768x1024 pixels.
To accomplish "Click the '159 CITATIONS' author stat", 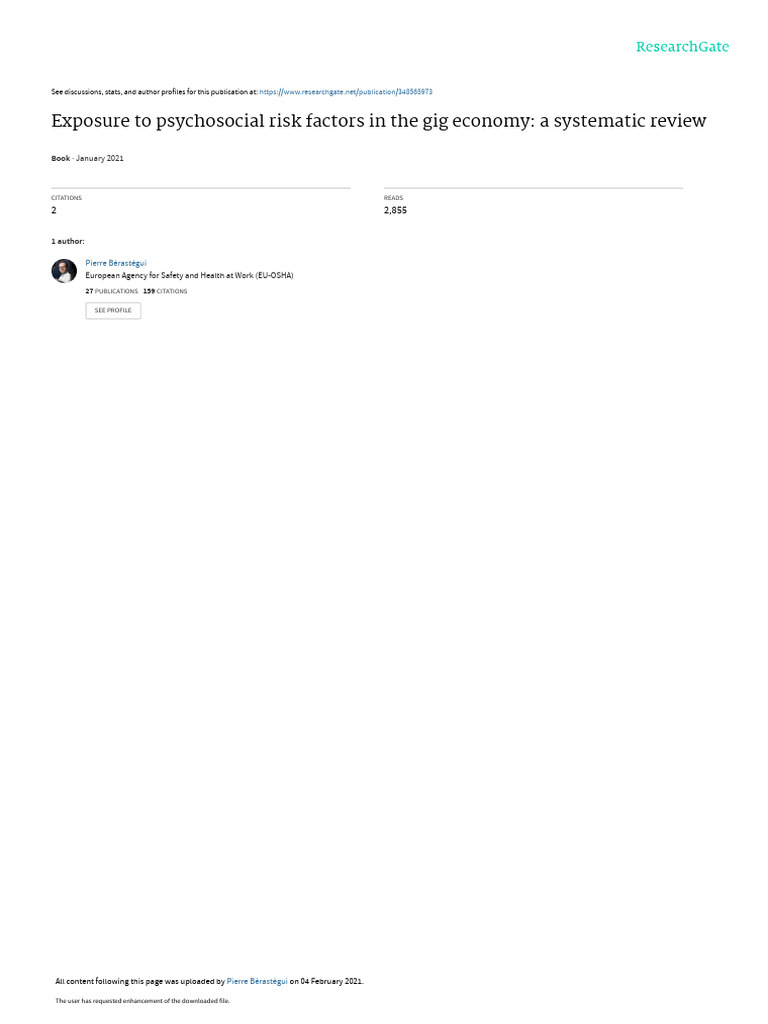I will (x=165, y=291).
